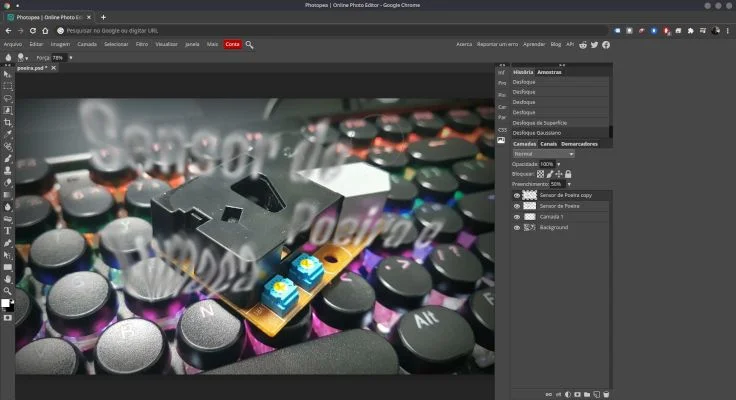Toggle lock all padlock
736x400 pixels.
(x=568, y=174)
